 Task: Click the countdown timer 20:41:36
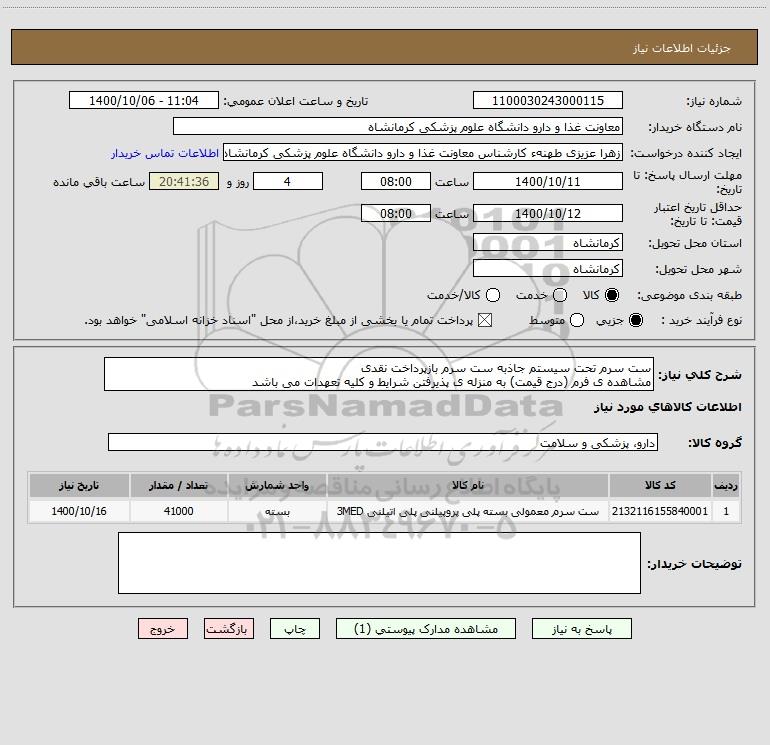184,181
